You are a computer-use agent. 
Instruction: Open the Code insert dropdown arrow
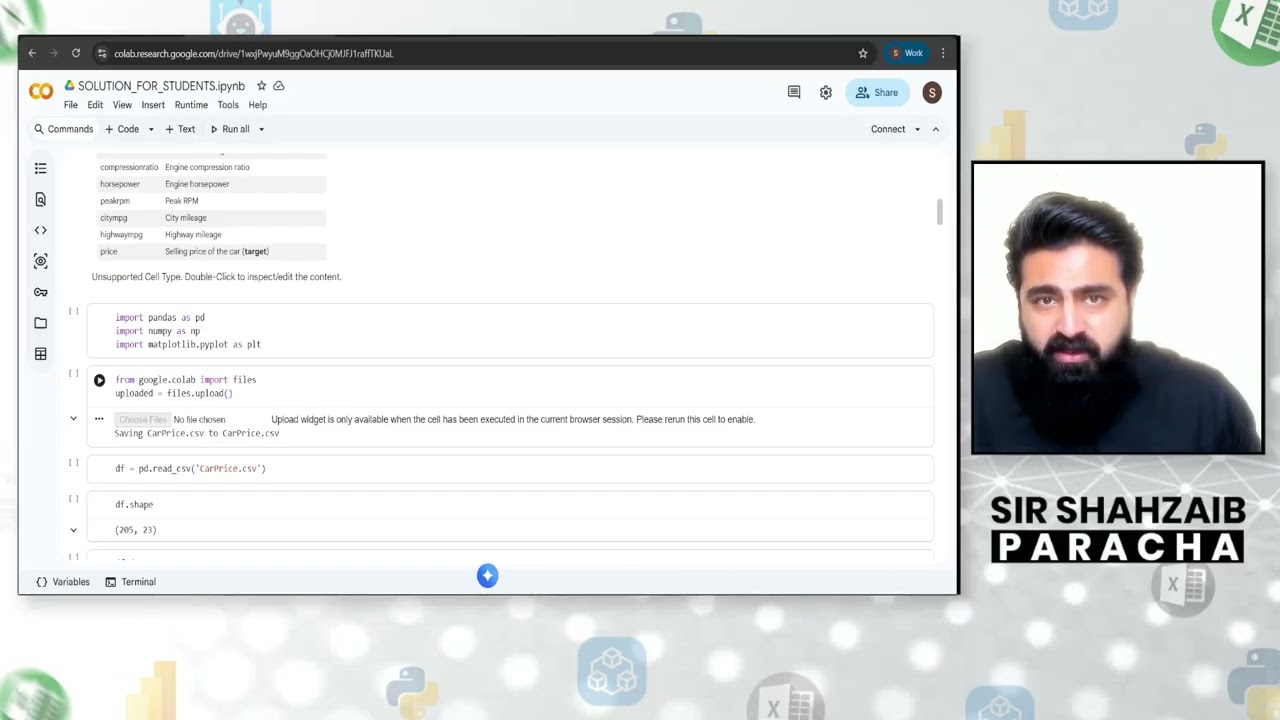point(151,129)
